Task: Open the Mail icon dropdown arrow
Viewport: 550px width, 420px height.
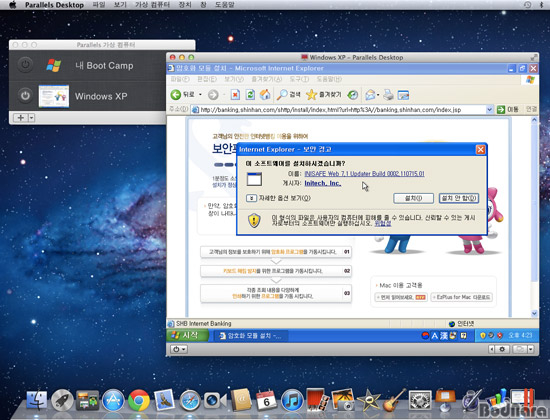Action: pyautogui.click(x=378, y=95)
